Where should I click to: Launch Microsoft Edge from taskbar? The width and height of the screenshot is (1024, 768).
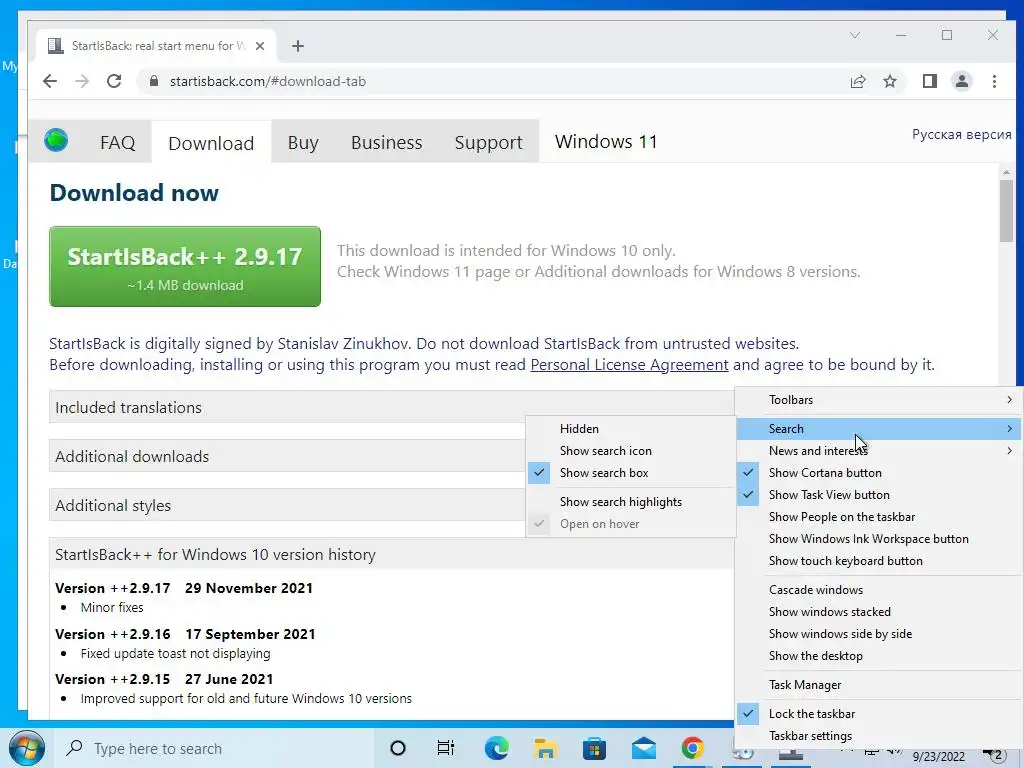pyautogui.click(x=496, y=748)
